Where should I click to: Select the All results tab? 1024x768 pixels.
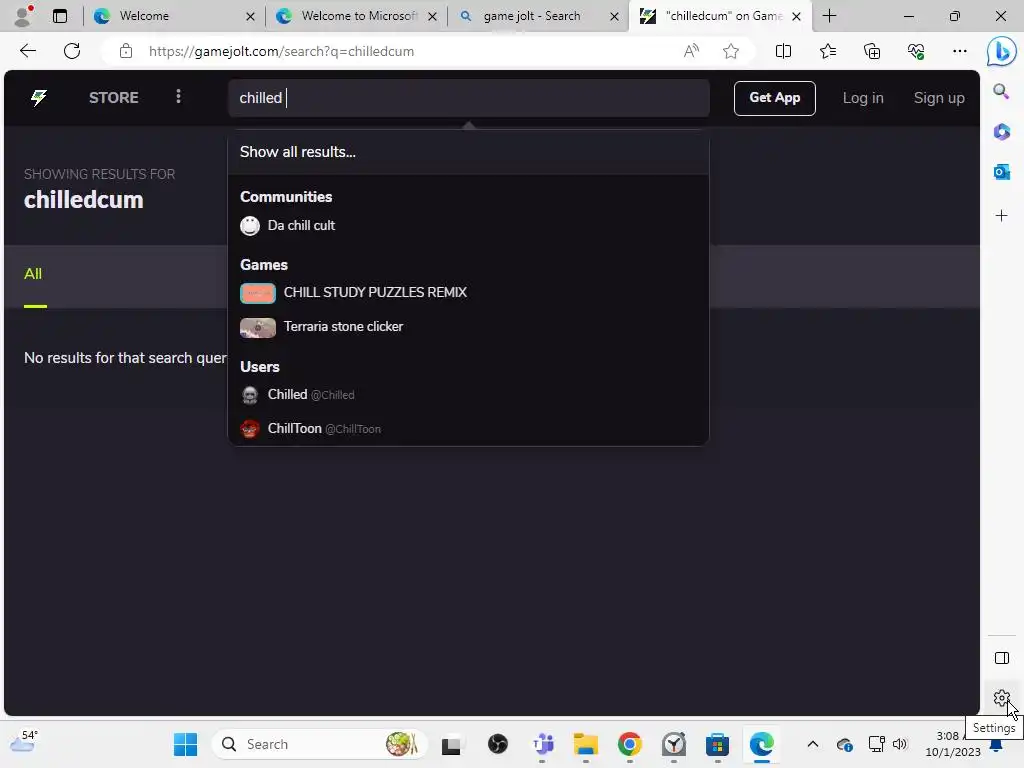tap(33, 274)
